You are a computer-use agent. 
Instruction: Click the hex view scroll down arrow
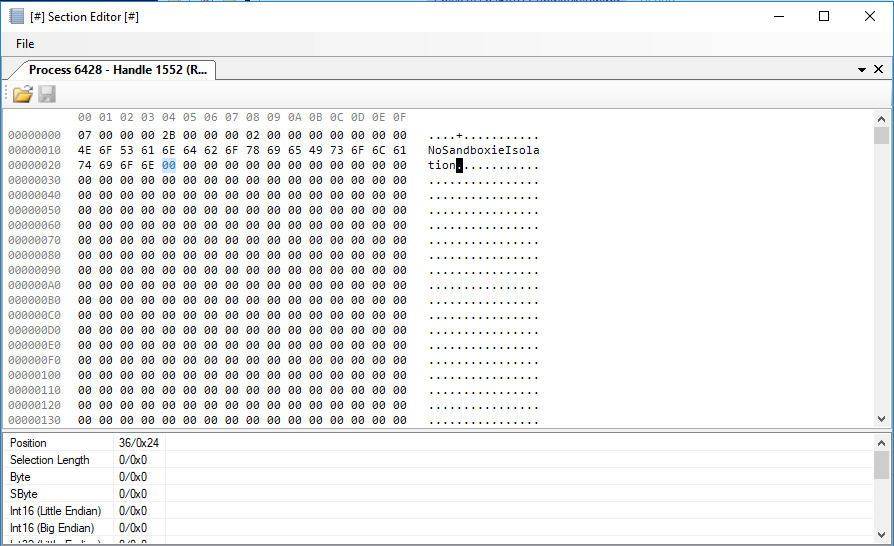click(881, 419)
